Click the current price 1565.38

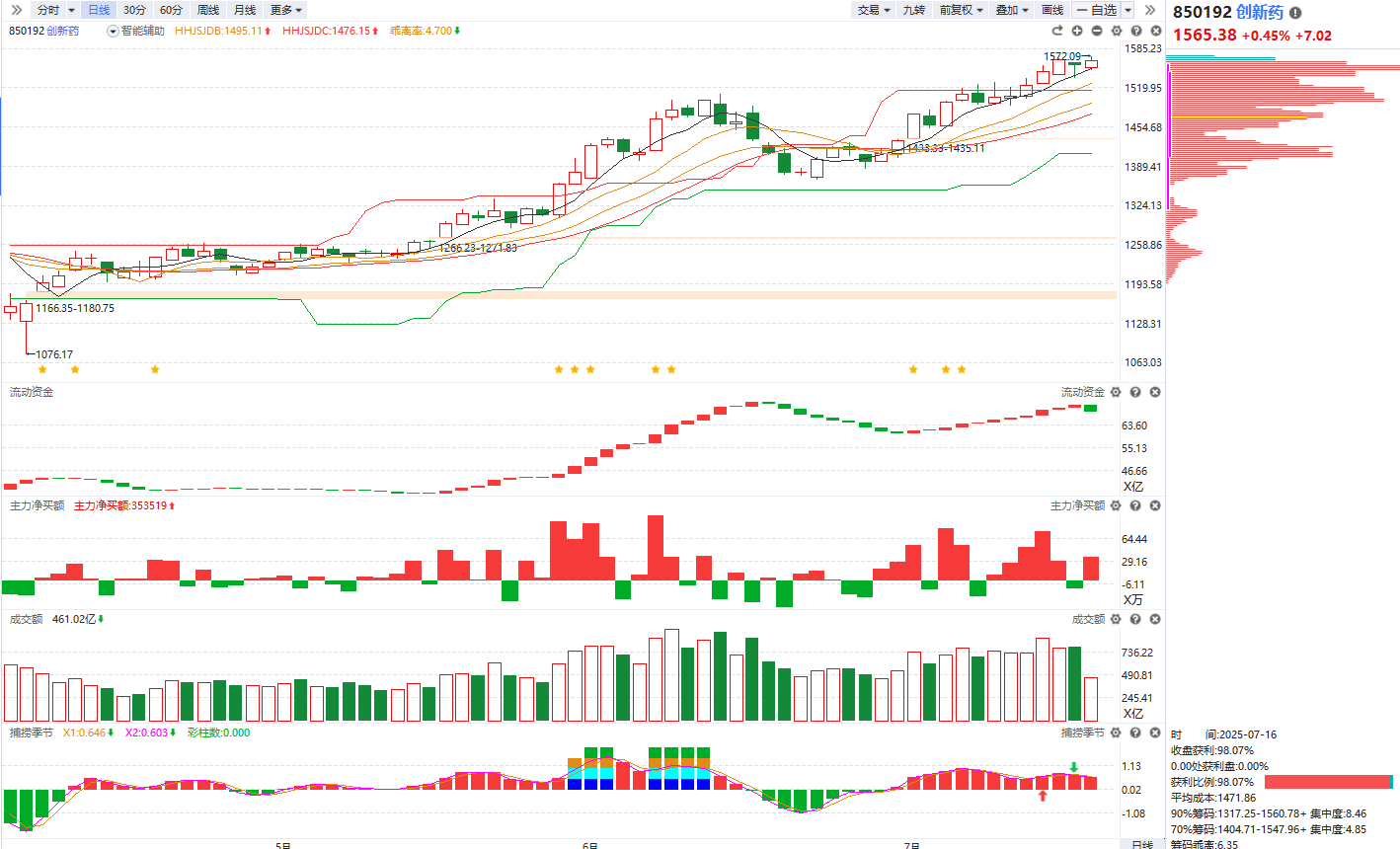tap(1205, 36)
